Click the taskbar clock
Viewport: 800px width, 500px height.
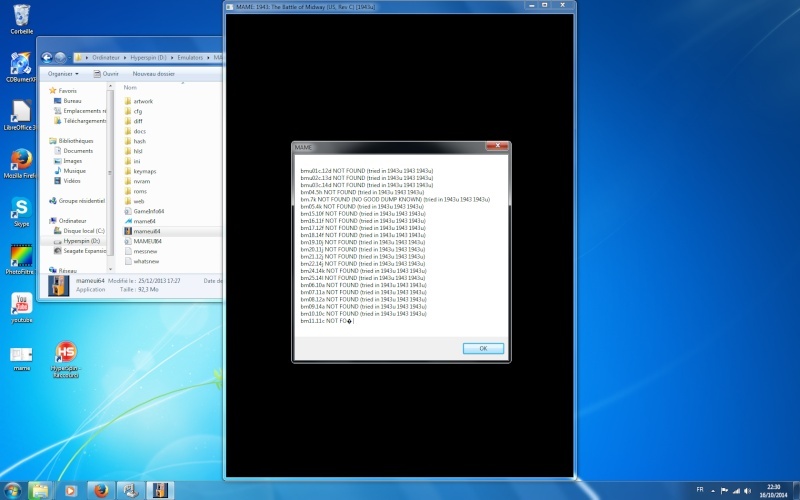click(x=773, y=491)
